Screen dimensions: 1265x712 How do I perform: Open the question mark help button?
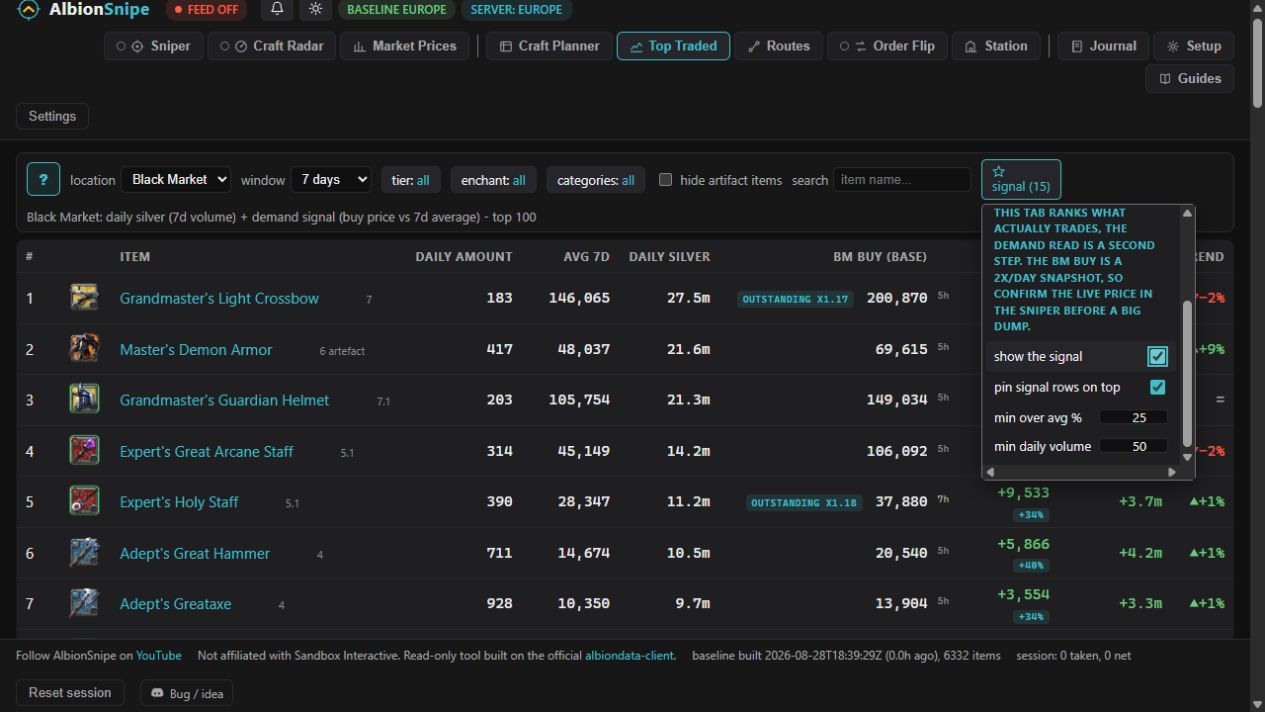[43, 179]
